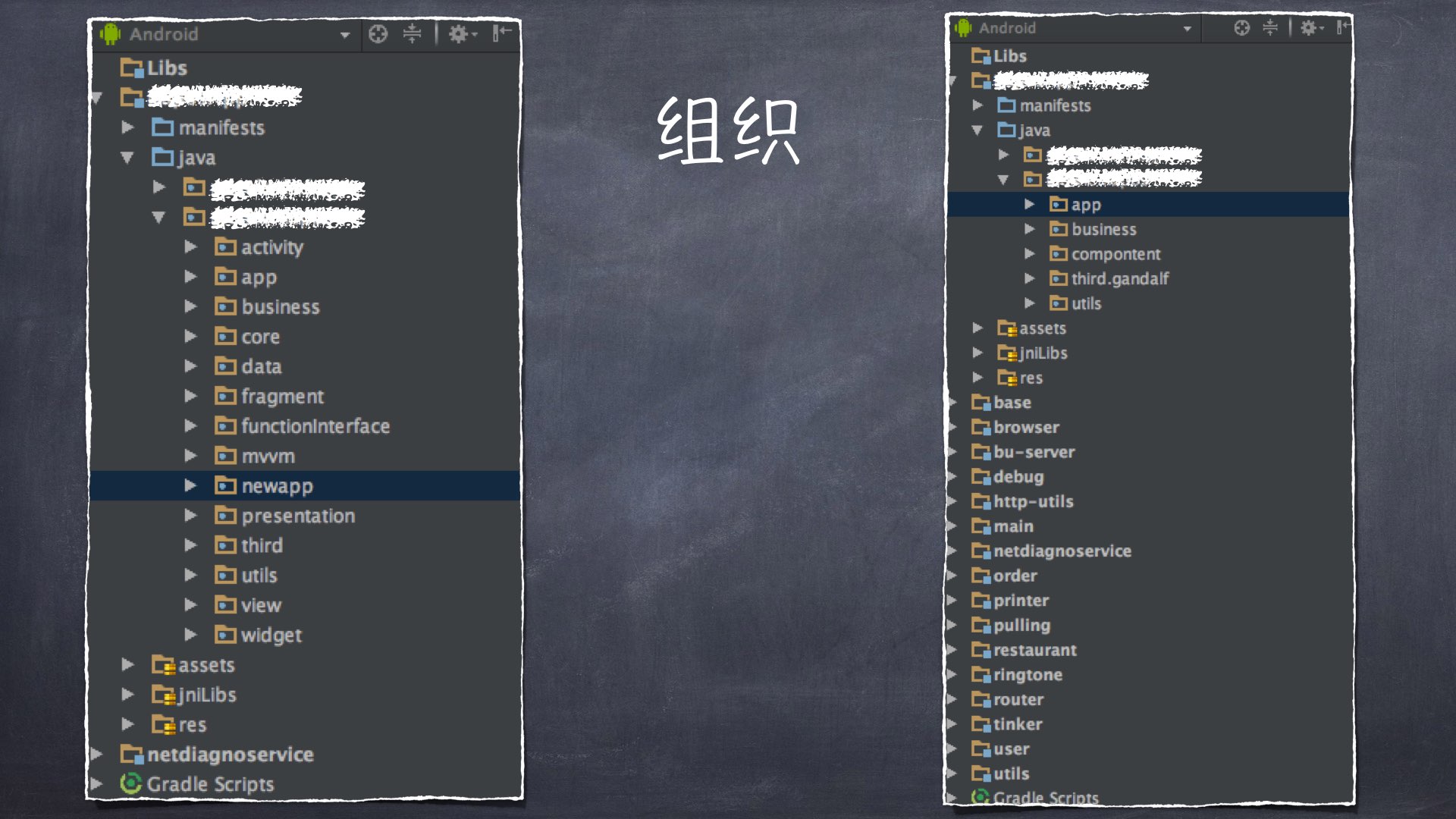This screenshot has width=1456, height=819.
Task: Expand fragment package arrow
Action: point(190,396)
